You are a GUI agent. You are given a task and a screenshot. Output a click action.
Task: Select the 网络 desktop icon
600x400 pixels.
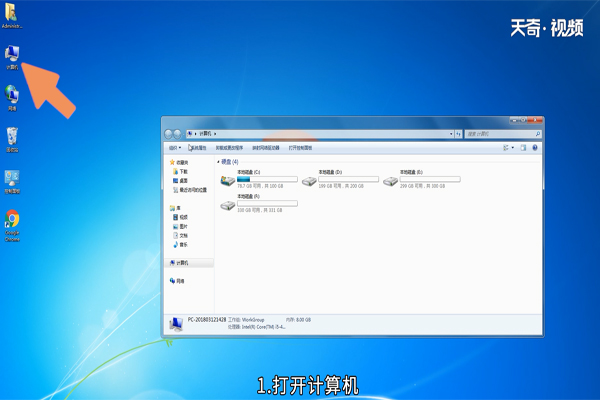coord(12,98)
